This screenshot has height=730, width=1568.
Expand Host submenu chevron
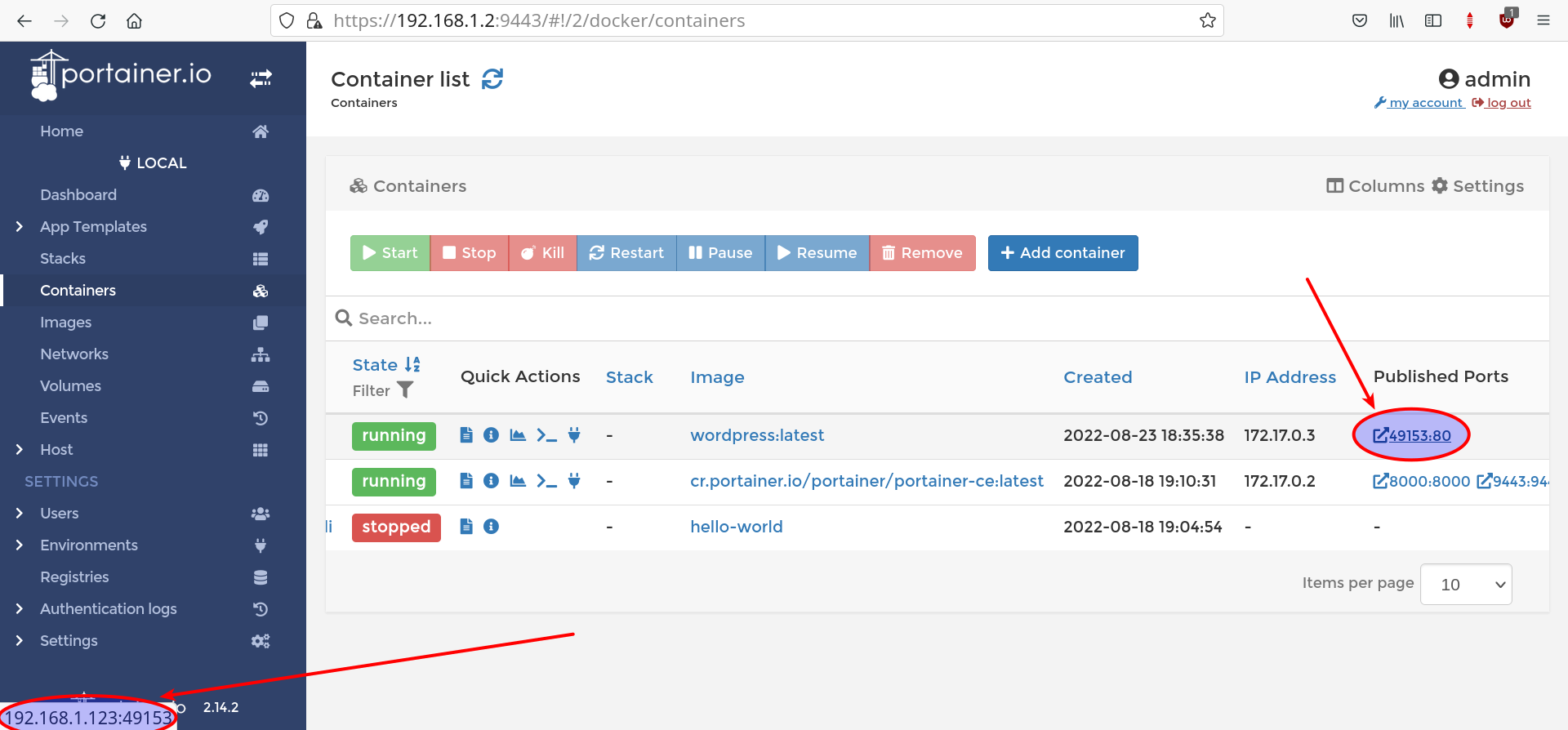pos(19,449)
